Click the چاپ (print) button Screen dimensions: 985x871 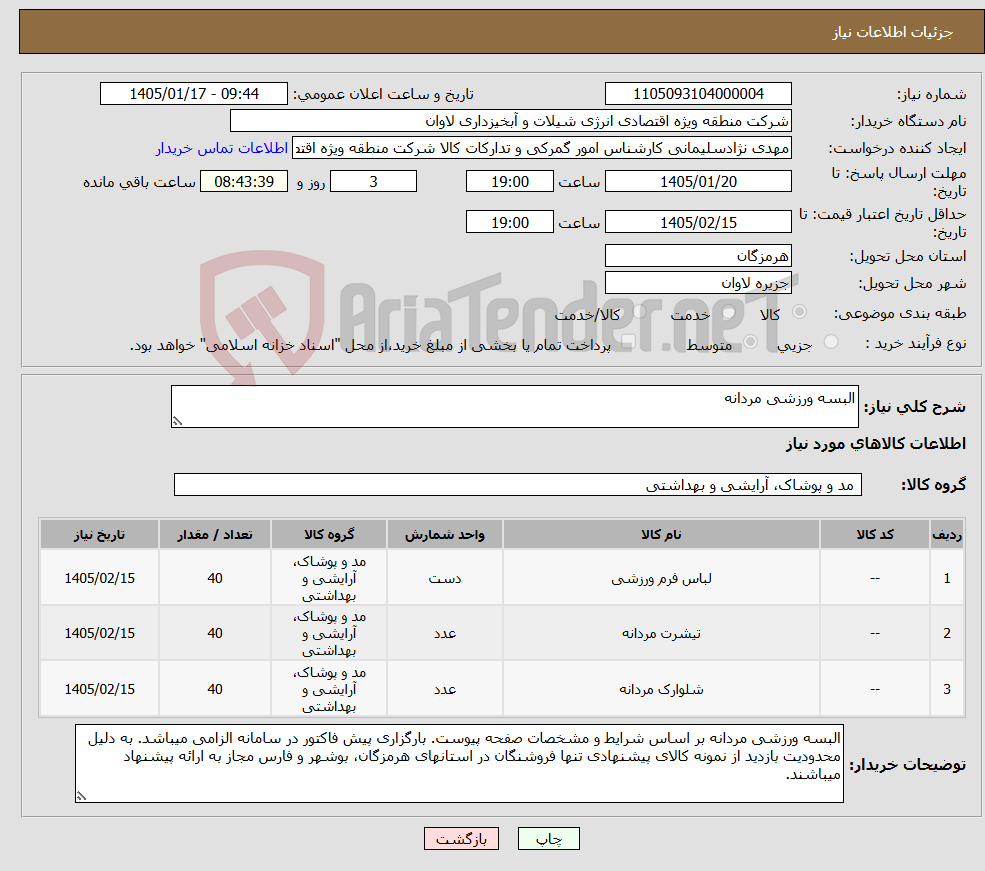(548, 839)
